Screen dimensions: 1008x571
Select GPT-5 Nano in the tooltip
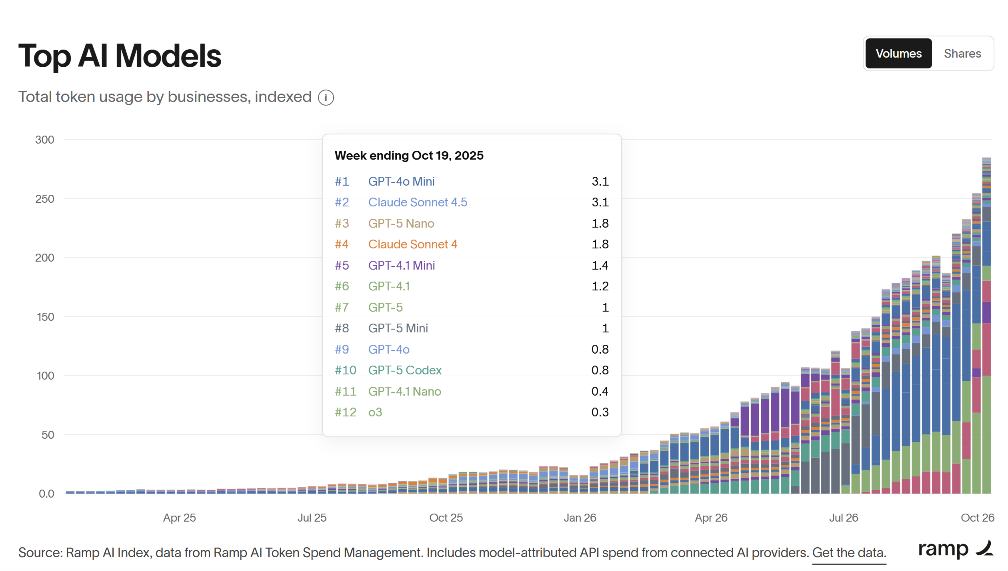[401, 223]
